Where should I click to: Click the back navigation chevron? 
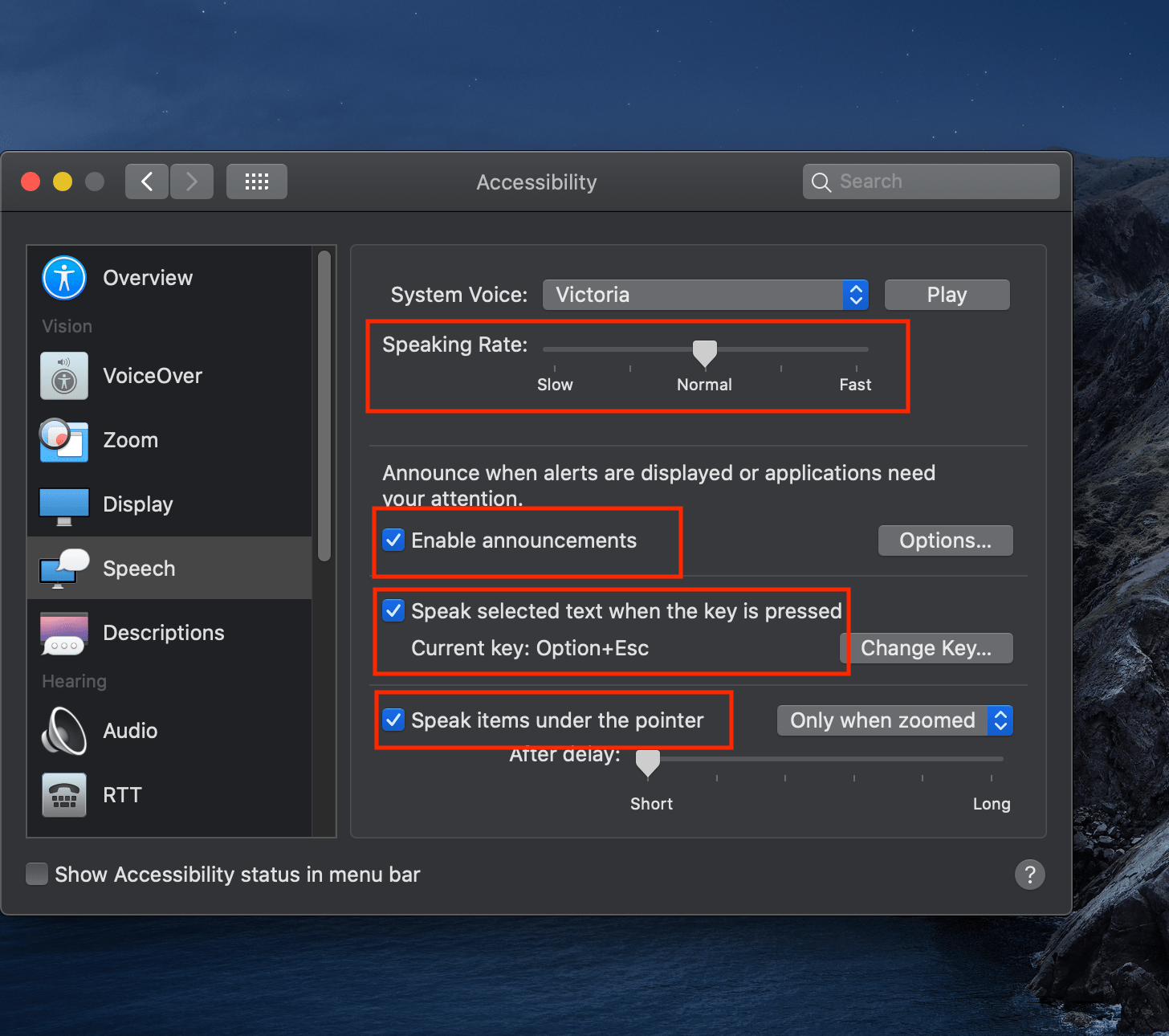[x=146, y=182]
